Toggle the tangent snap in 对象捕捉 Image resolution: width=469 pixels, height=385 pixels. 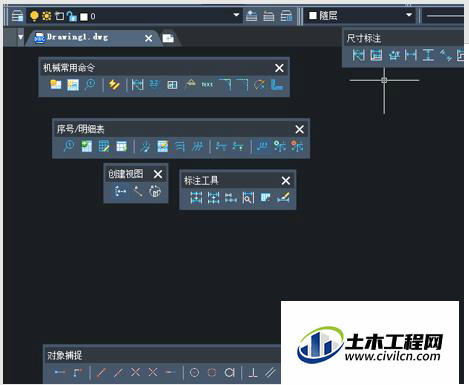(x=229, y=372)
